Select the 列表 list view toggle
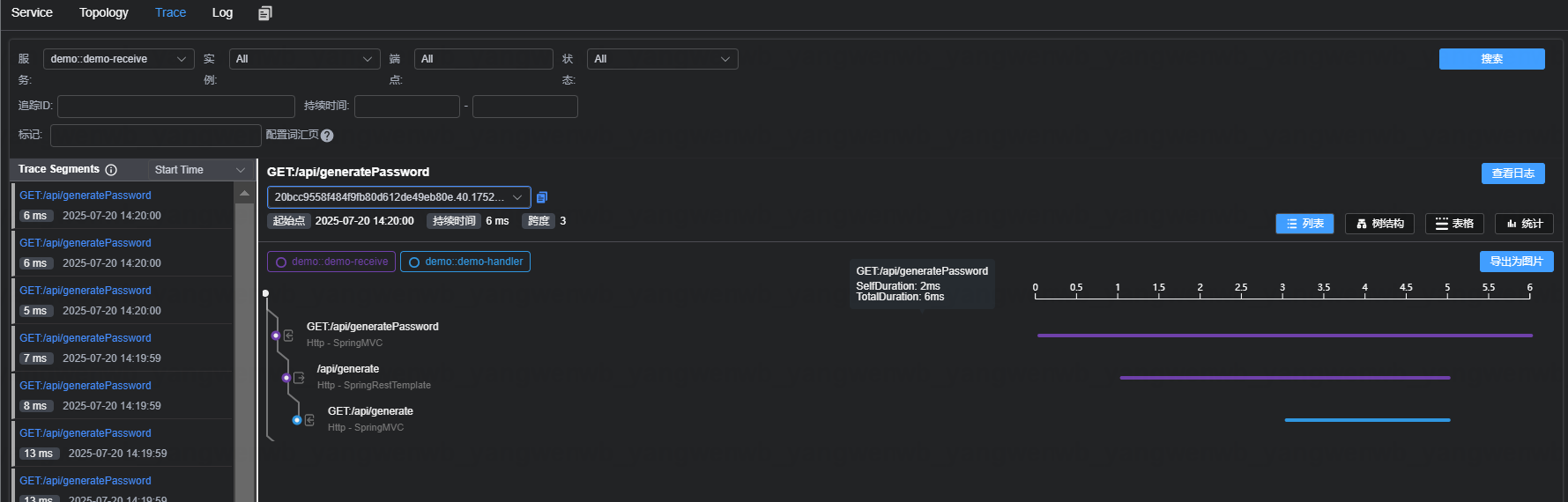The height and width of the screenshot is (502, 1568). (x=1304, y=224)
